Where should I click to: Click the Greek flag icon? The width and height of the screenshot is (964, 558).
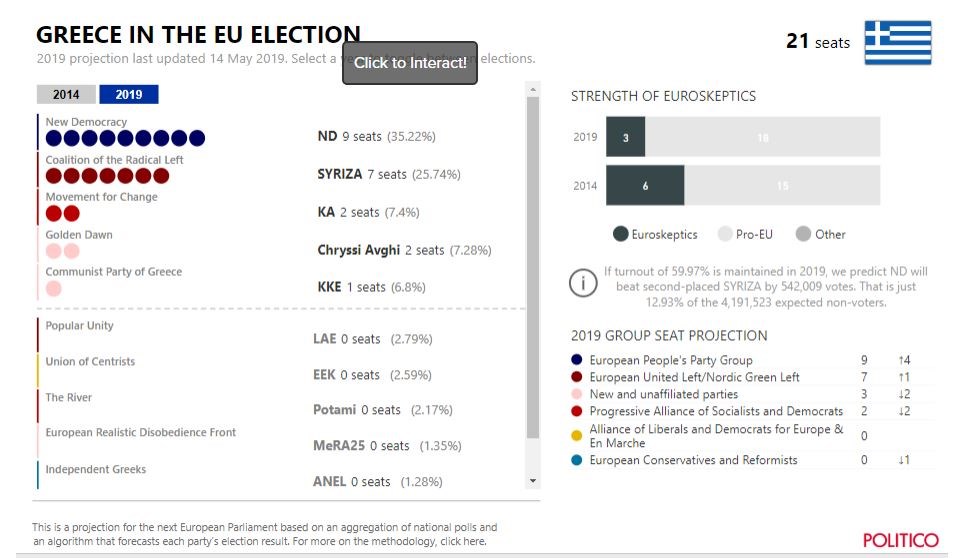(897, 43)
